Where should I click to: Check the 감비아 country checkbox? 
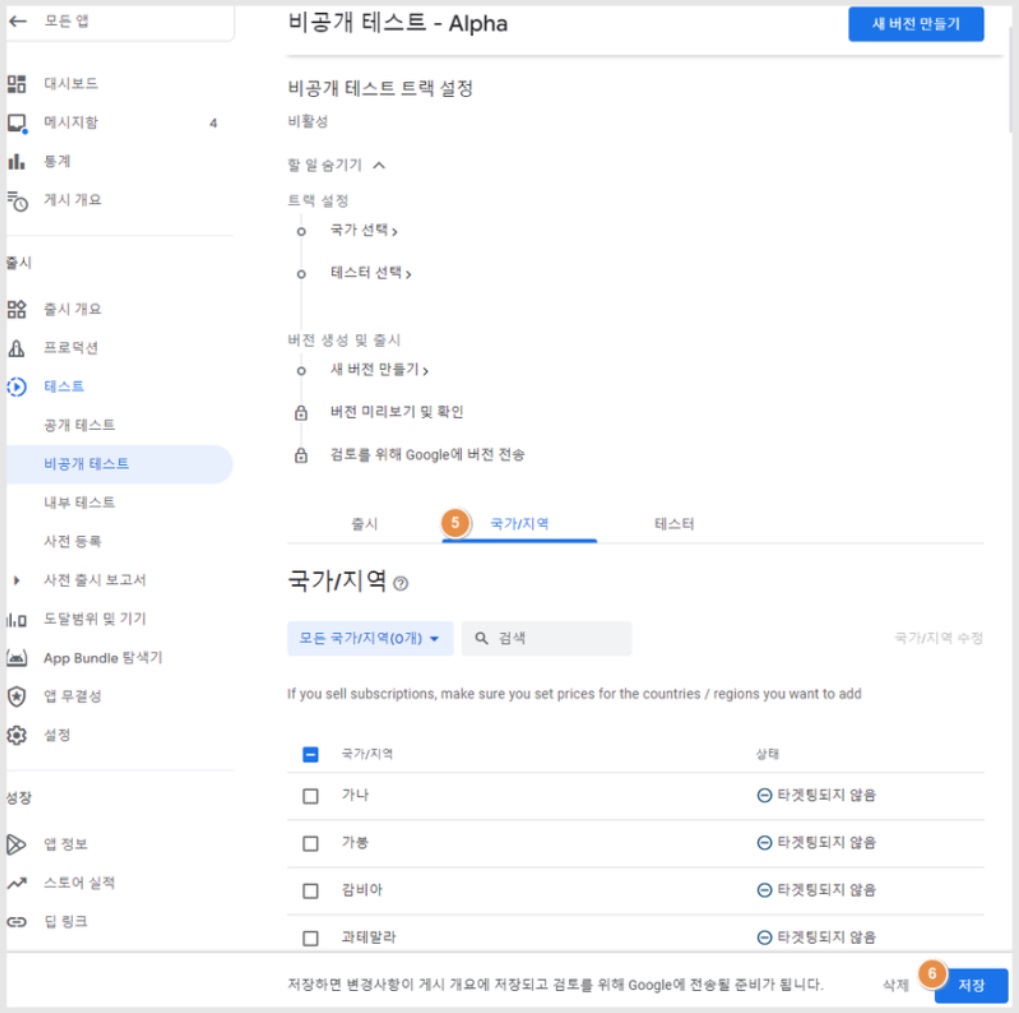point(311,891)
